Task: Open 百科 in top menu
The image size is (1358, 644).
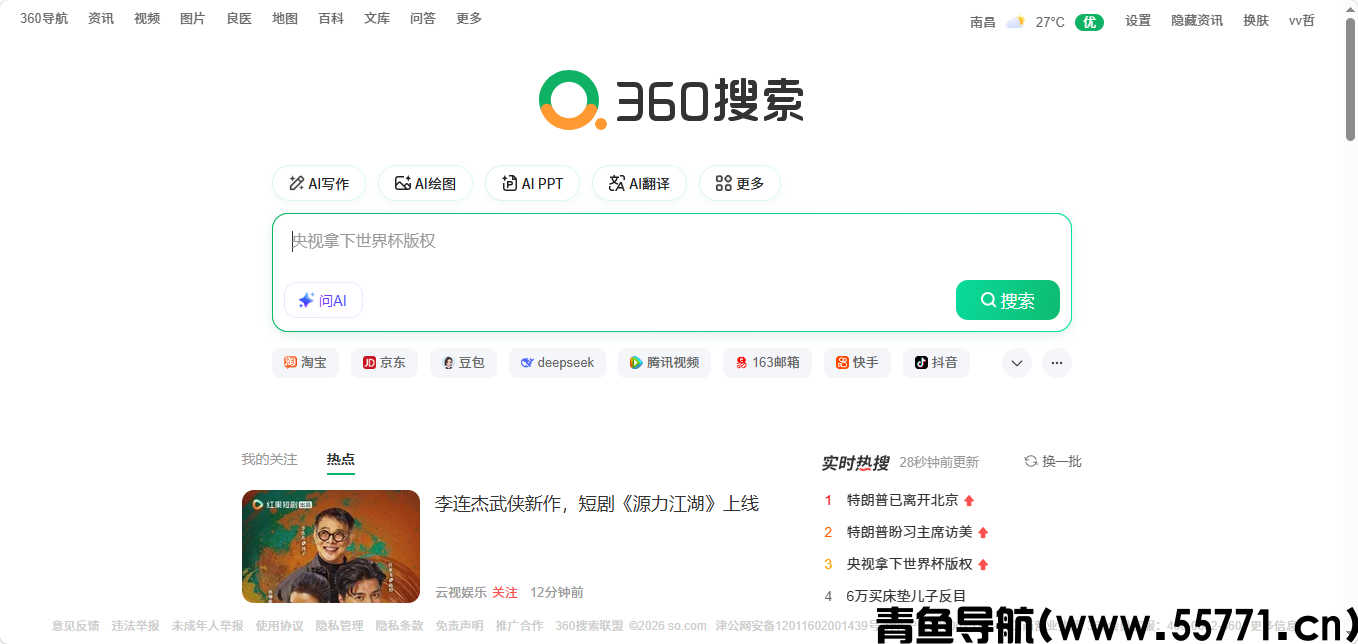Action: tap(331, 19)
